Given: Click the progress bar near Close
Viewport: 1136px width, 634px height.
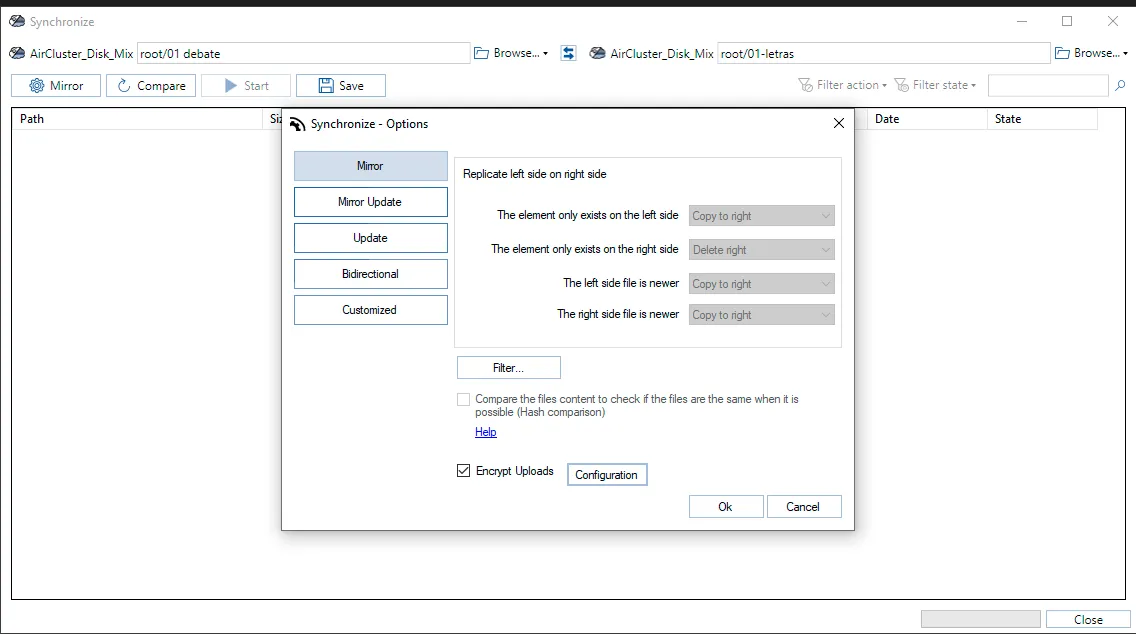Looking at the screenshot, I should point(981,619).
